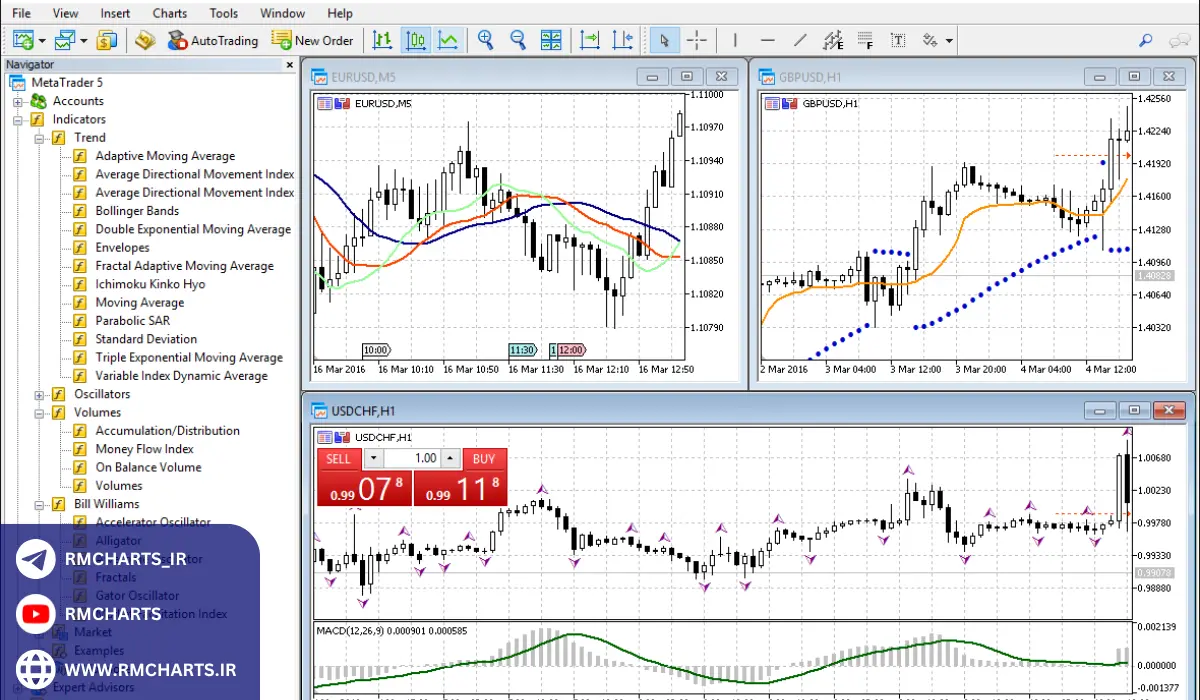Open the Charts menu
The width and height of the screenshot is (1200, 700).
(169, 13)
